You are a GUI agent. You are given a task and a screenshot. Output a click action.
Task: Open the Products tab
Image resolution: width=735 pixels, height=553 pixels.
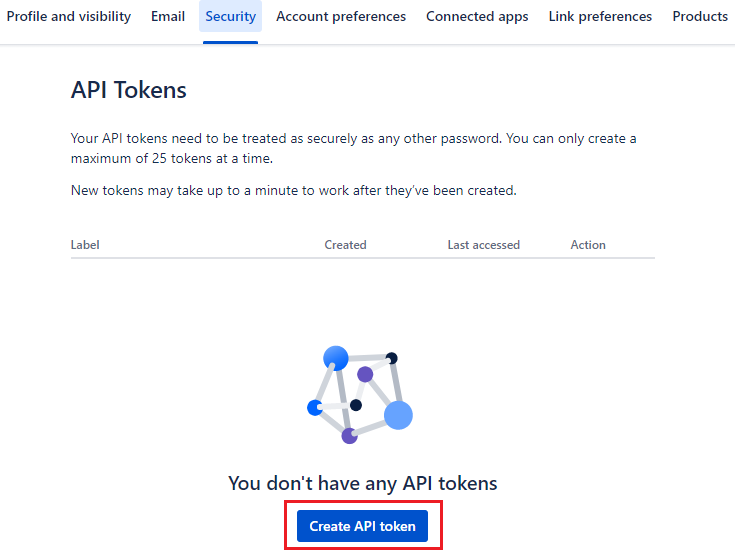click(700, 17)
